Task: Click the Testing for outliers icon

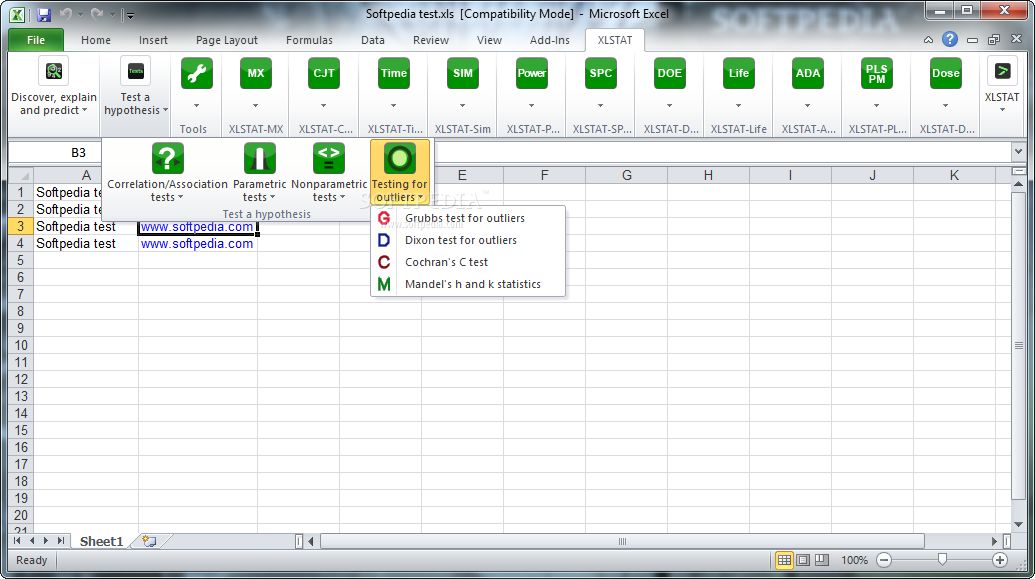Action: pos(399,158)
